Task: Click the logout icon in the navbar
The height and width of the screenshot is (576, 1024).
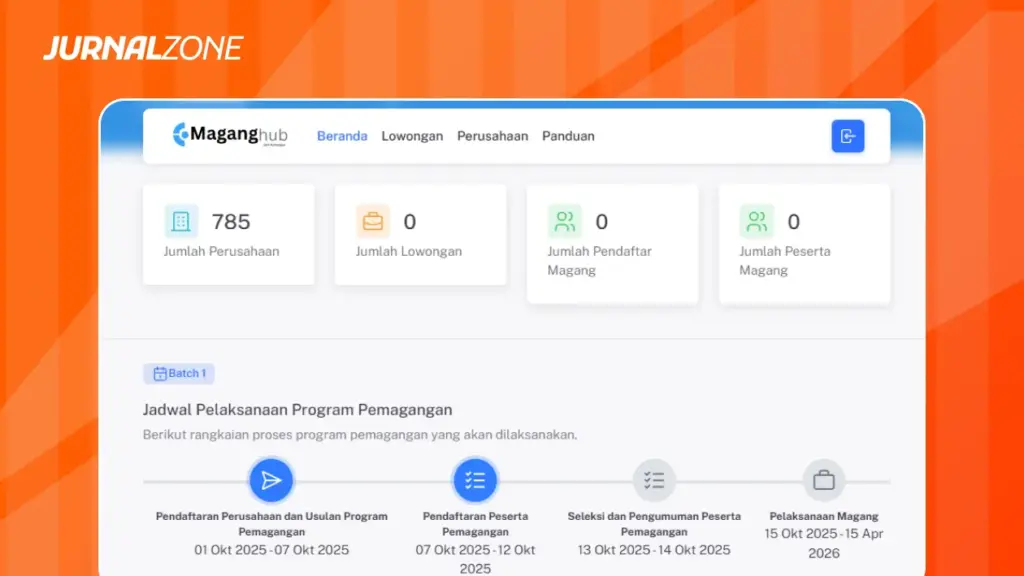Action: (848, 136)
